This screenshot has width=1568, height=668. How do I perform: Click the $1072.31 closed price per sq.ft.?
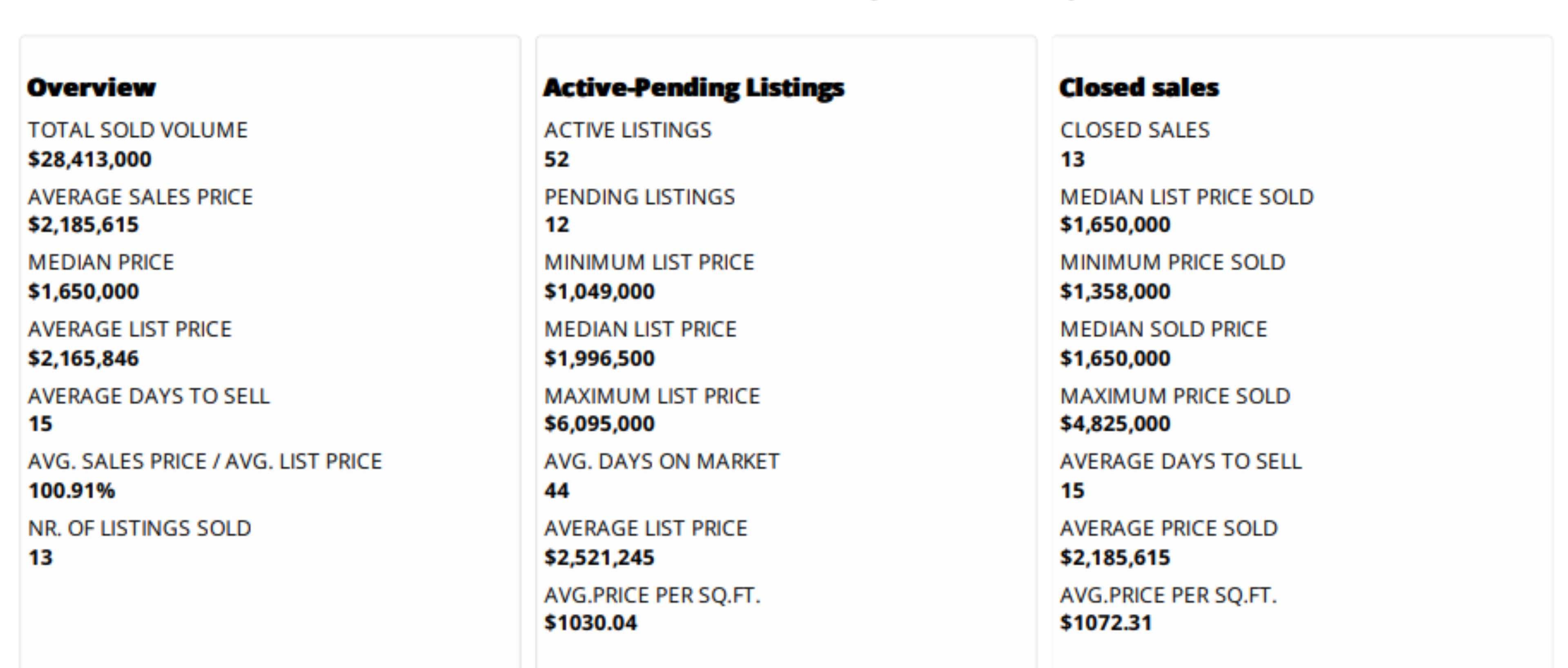click(1105, 623)
